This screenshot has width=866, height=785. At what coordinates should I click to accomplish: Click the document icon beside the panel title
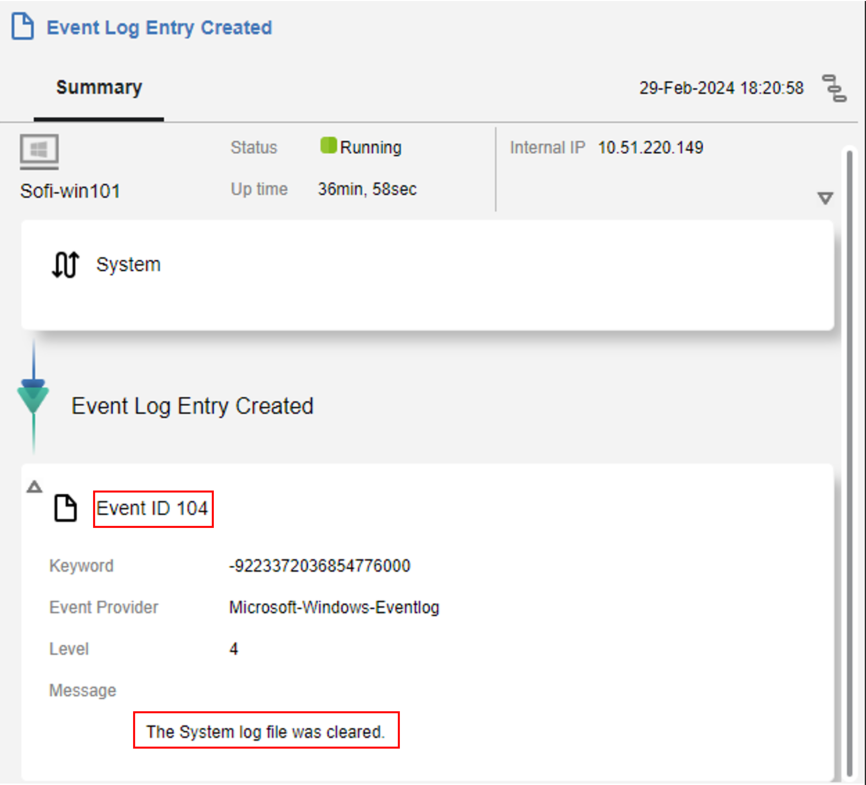coord(23,27)
